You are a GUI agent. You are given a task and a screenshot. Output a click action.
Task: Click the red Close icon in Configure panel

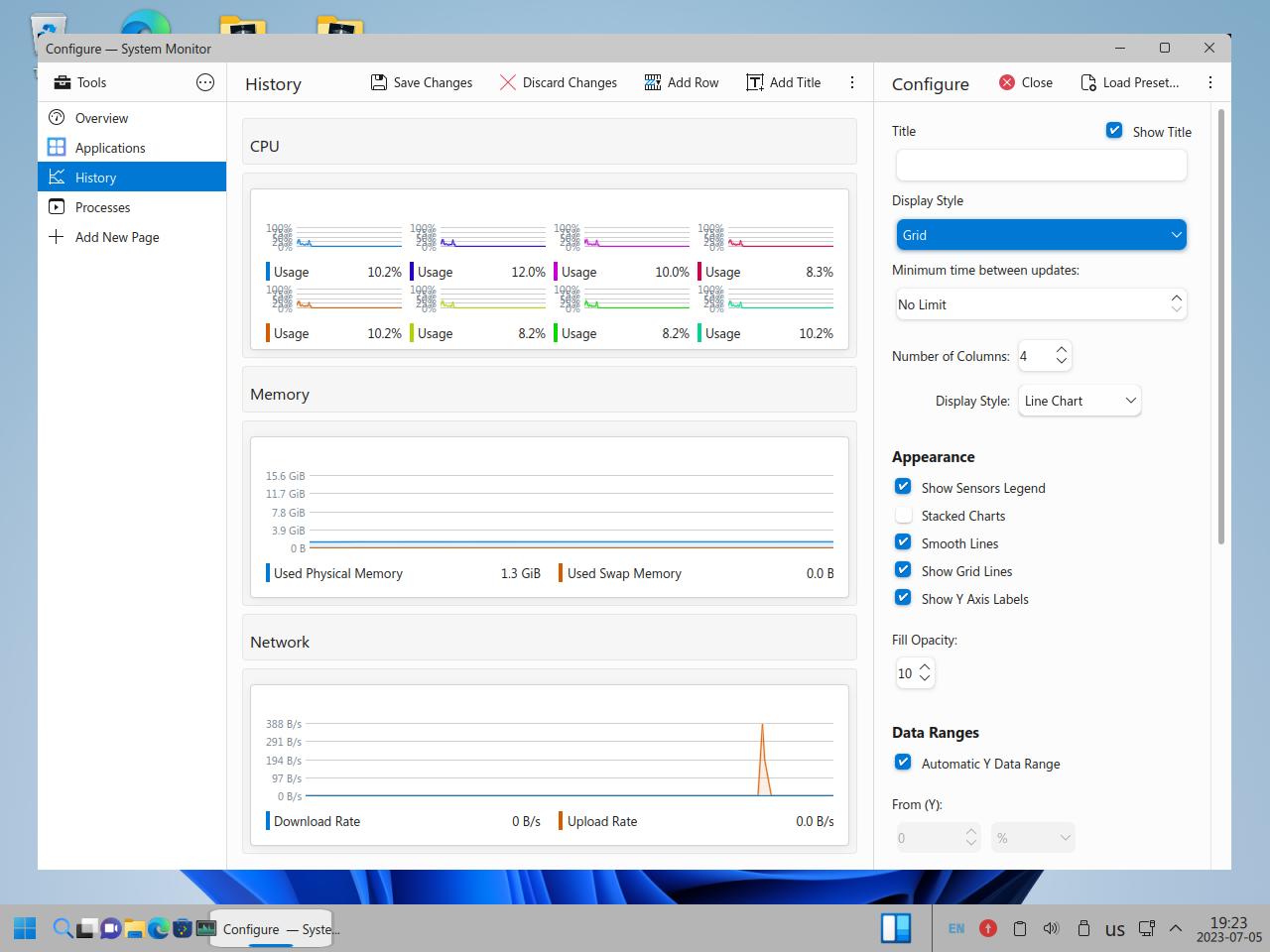(1007, 82)
